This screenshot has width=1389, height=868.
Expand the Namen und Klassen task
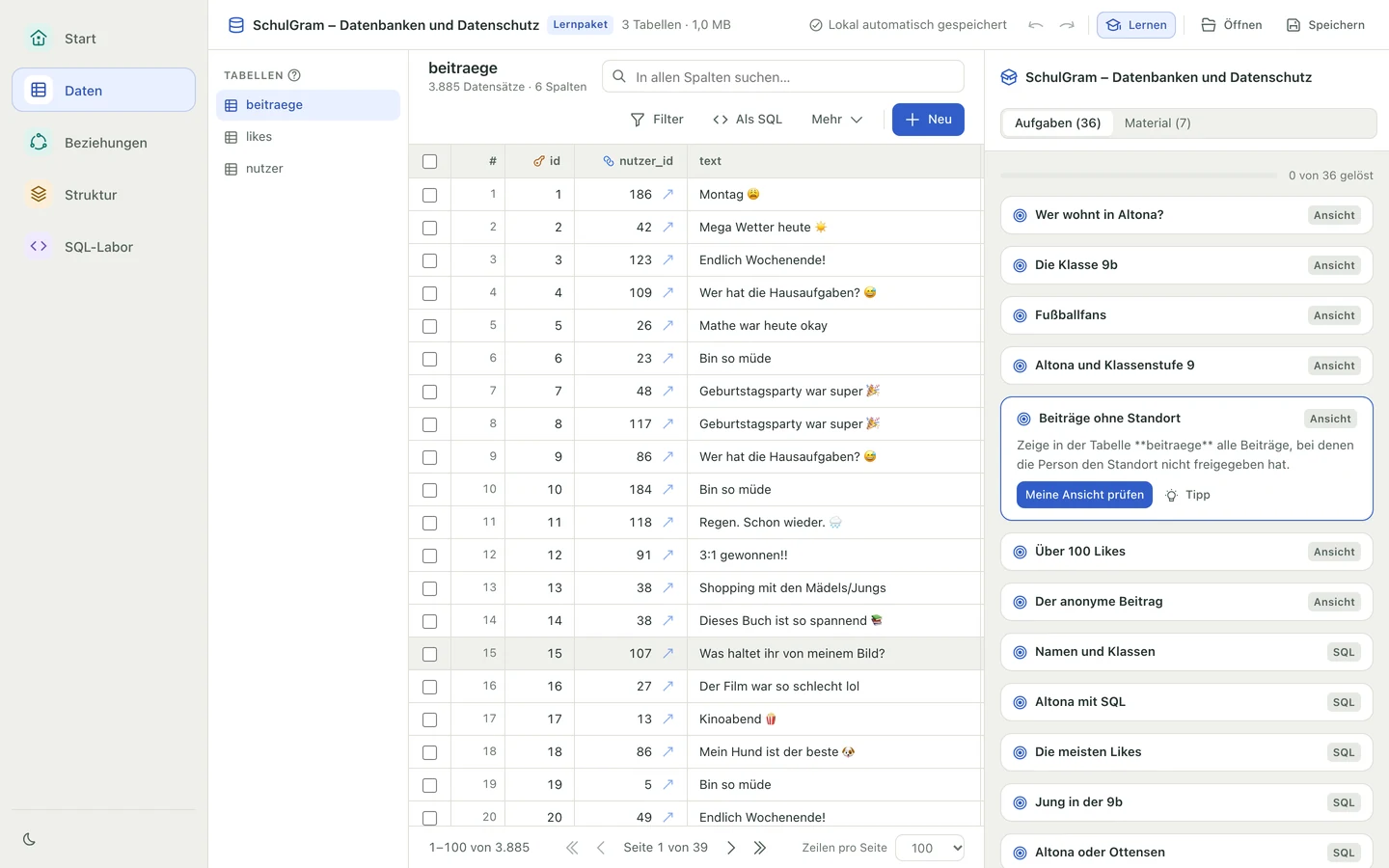coord(1186,652)
